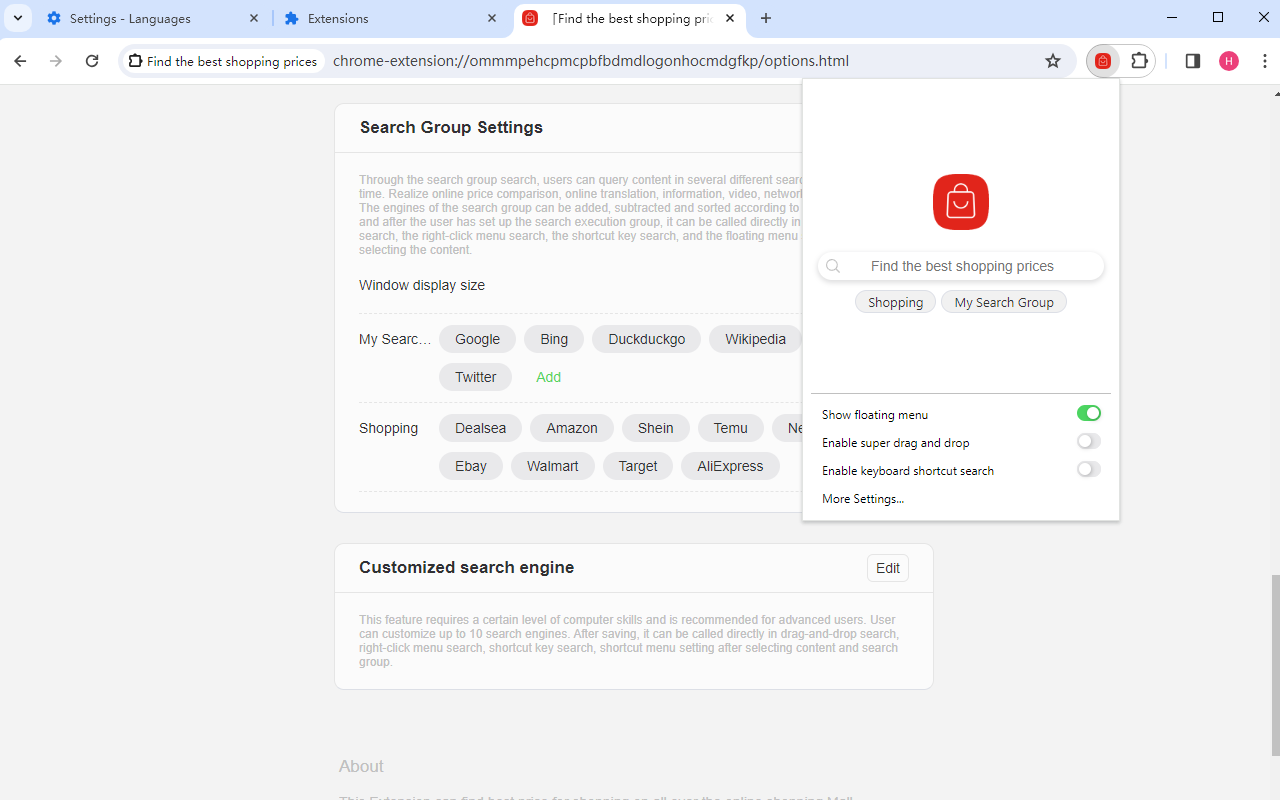Switch to the Extensions tab

tap(390, 18)
